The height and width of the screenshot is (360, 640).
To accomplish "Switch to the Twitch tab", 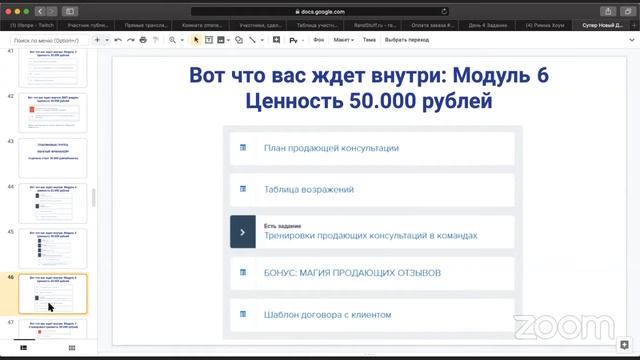I will 32,25.
